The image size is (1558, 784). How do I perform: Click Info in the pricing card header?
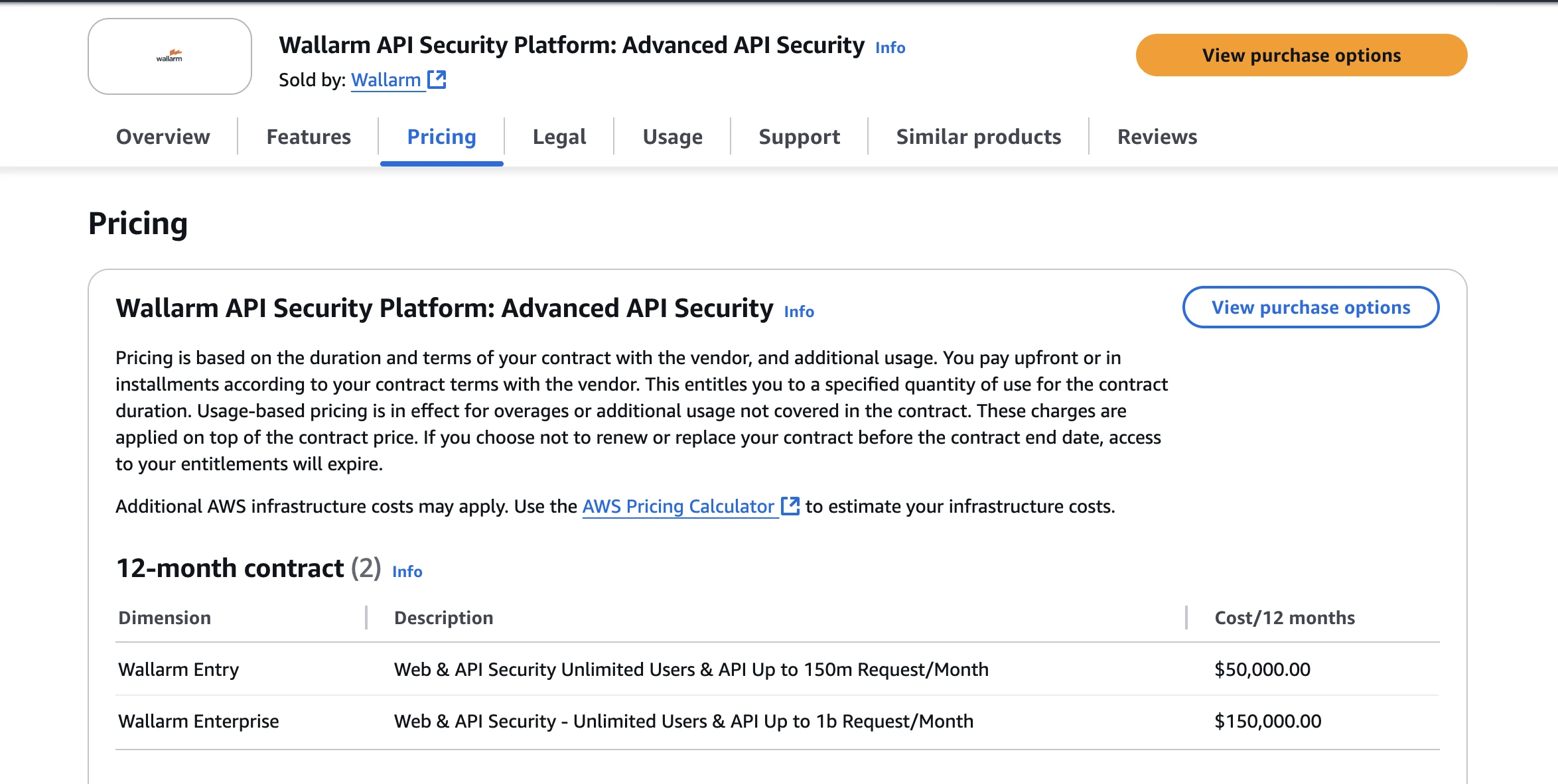click(x=798, y=312)
